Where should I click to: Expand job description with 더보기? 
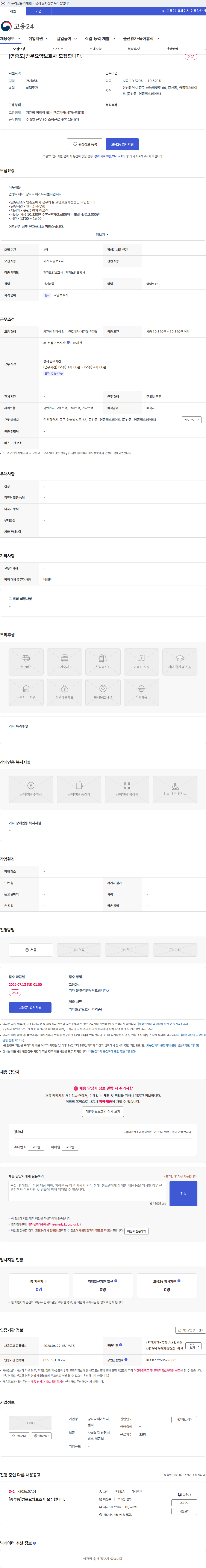[x=102, y=234]
